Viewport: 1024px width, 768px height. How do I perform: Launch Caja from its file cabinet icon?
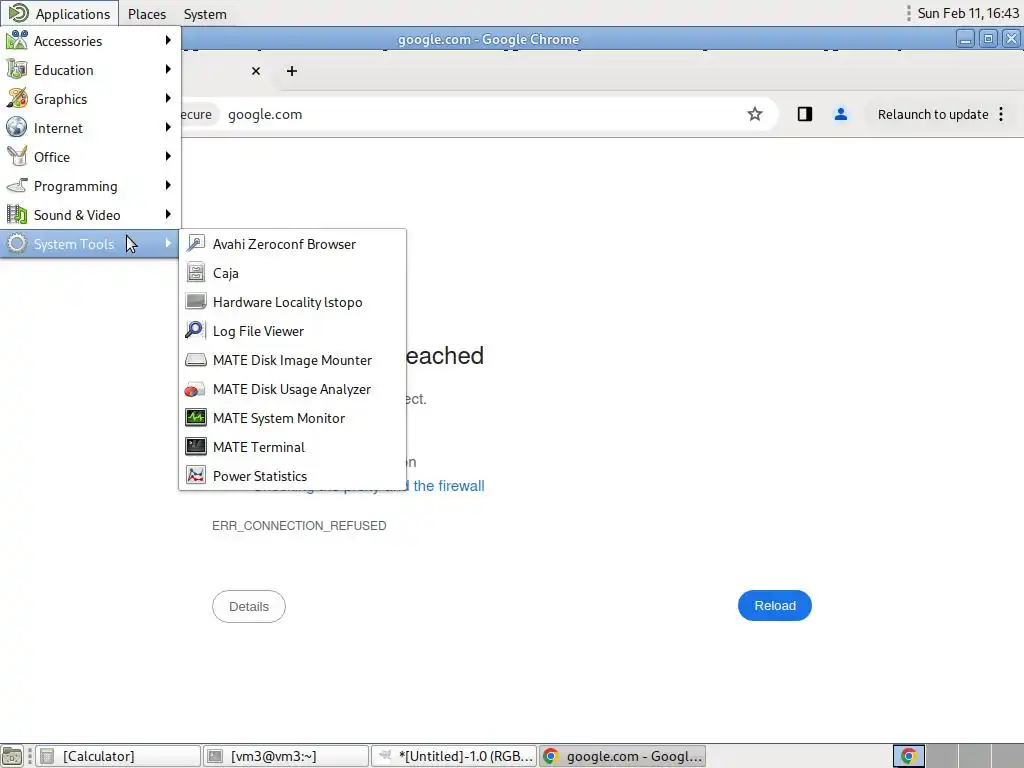[195, 273]
